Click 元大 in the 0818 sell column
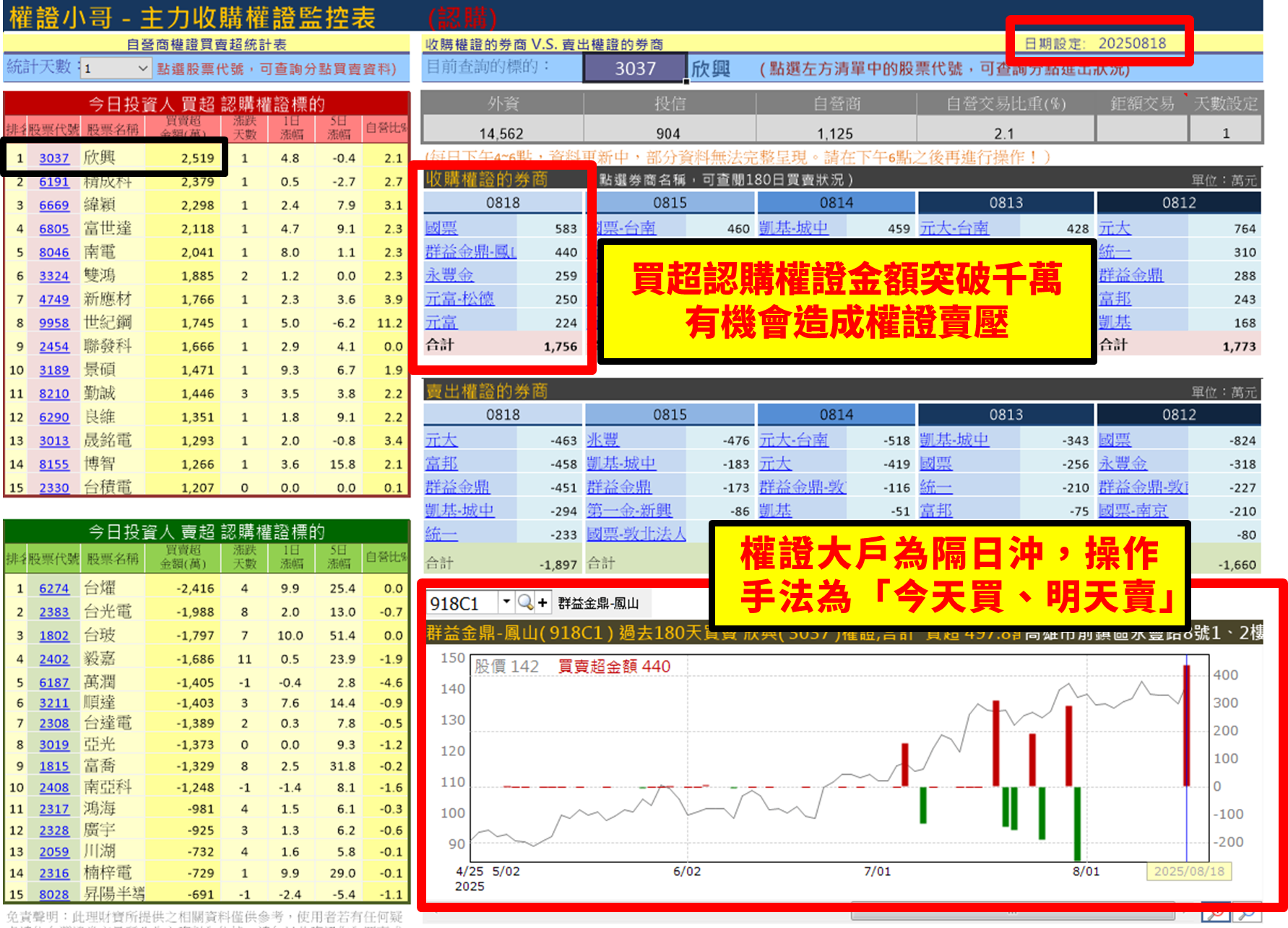The width and height of the screenshot is (1288, 928). [441, 440]
